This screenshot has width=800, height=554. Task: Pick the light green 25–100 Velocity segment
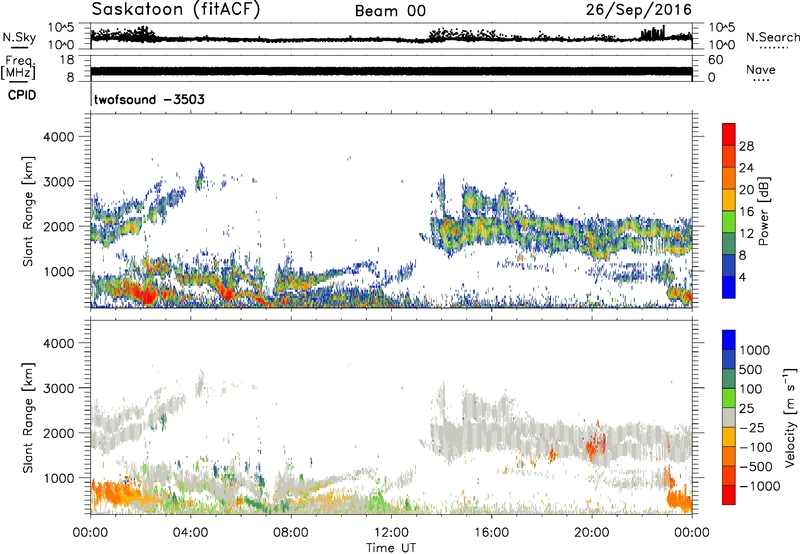pos(729,398)
